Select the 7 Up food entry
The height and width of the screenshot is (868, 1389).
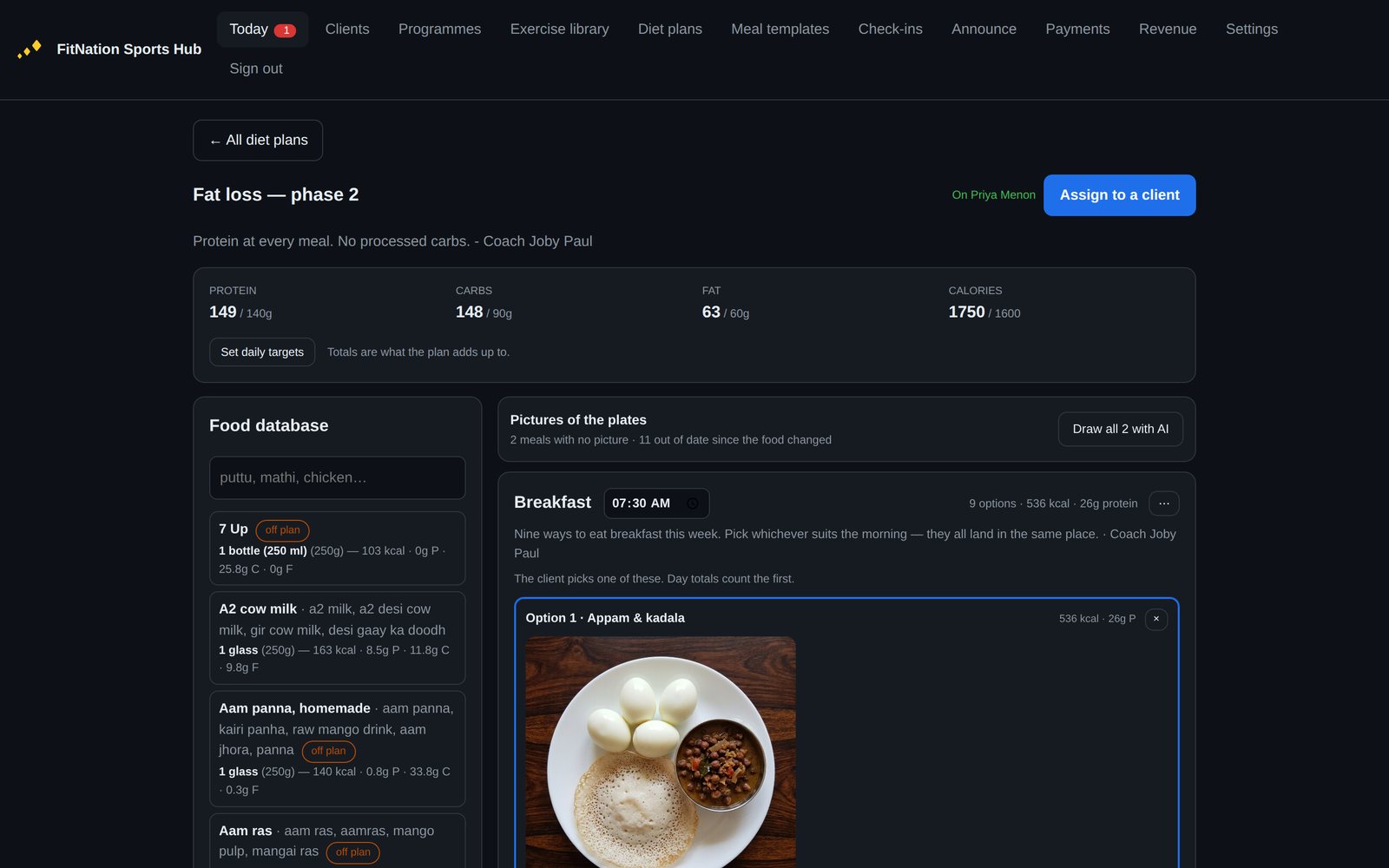pyautogui.click(x=337, y=549)
